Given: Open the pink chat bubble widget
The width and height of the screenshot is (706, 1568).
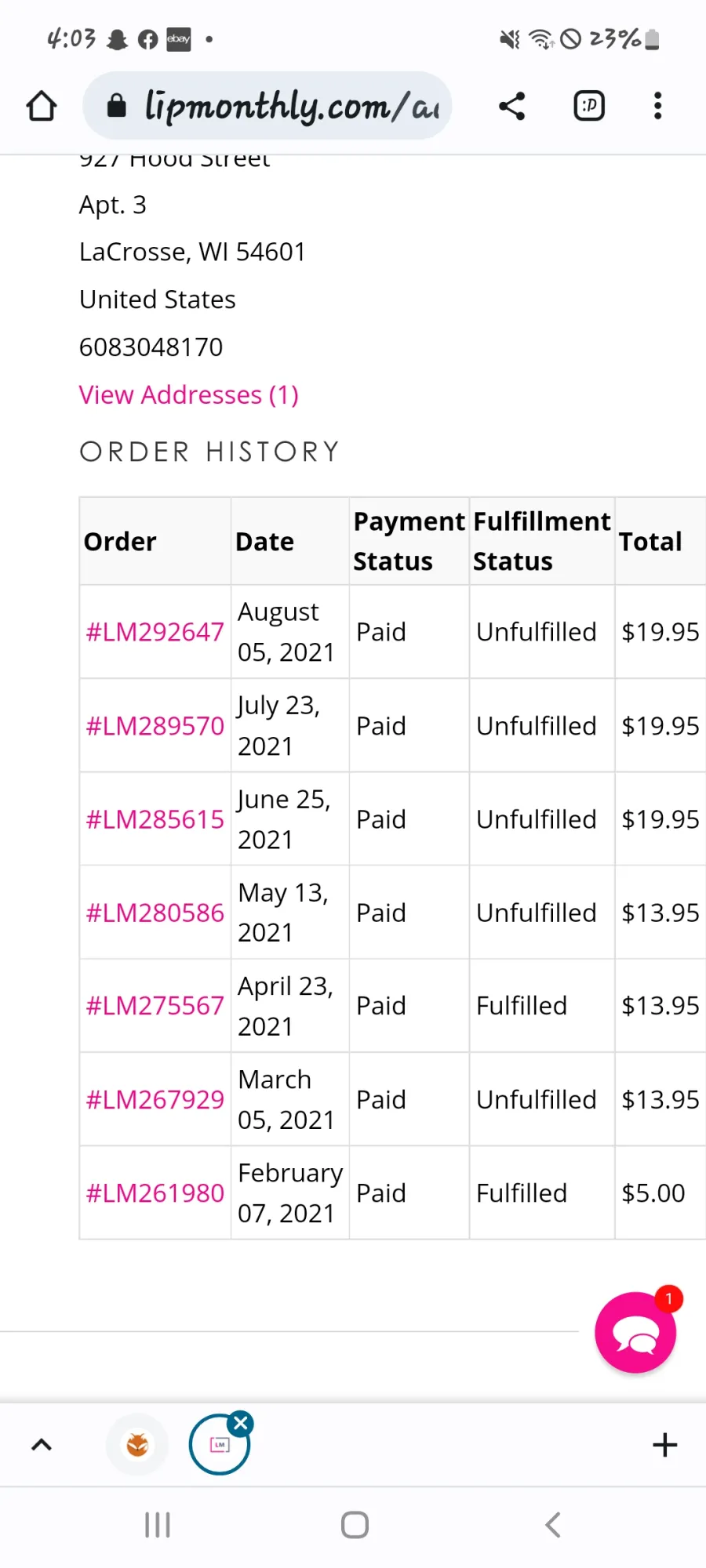Looking at the screenshot, I should [x=635, y=1333].
